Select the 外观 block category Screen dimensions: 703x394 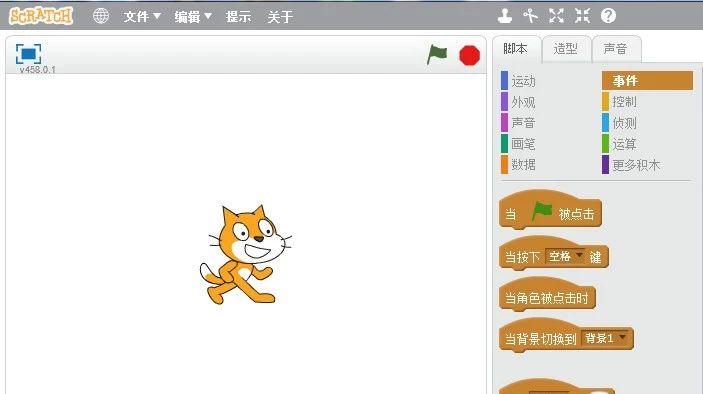519,102
